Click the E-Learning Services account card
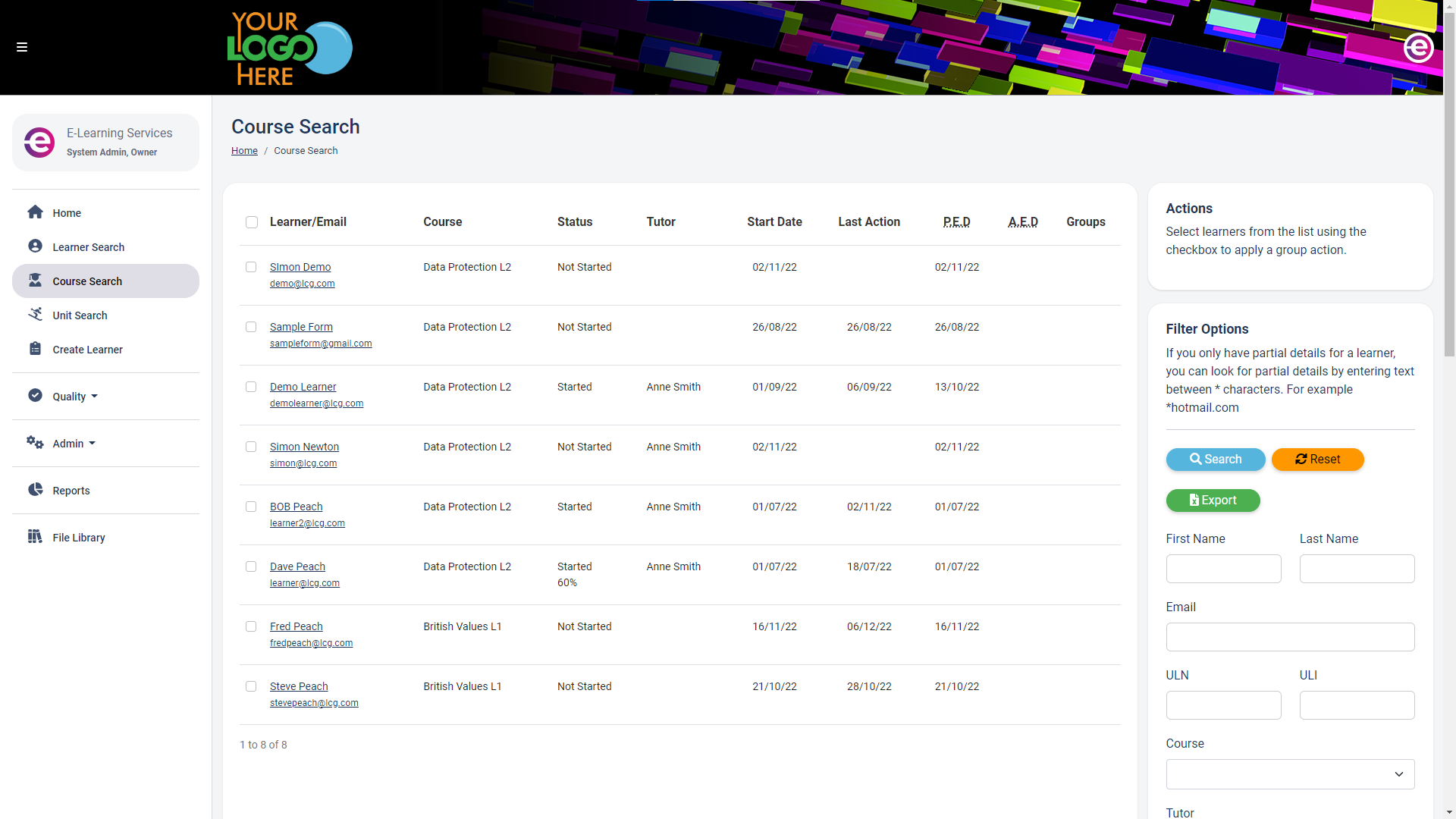 coord(105,143)
